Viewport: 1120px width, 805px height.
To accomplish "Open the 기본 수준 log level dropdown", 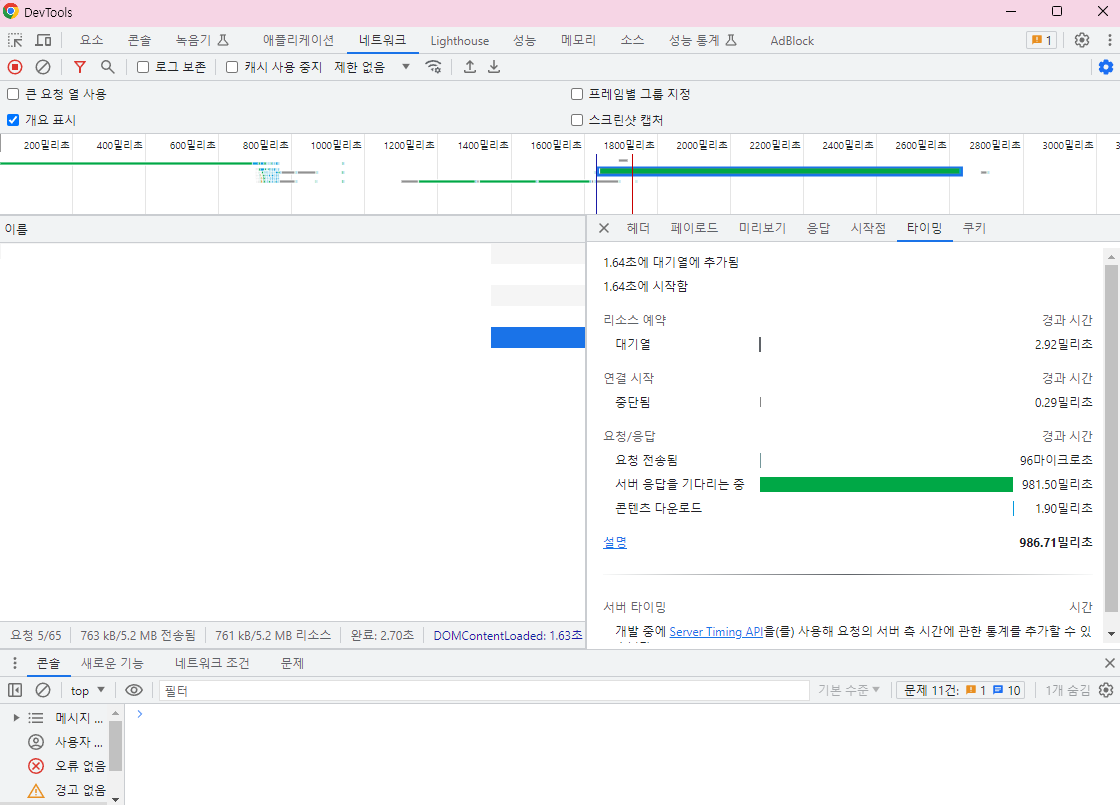I will [849, 690].
